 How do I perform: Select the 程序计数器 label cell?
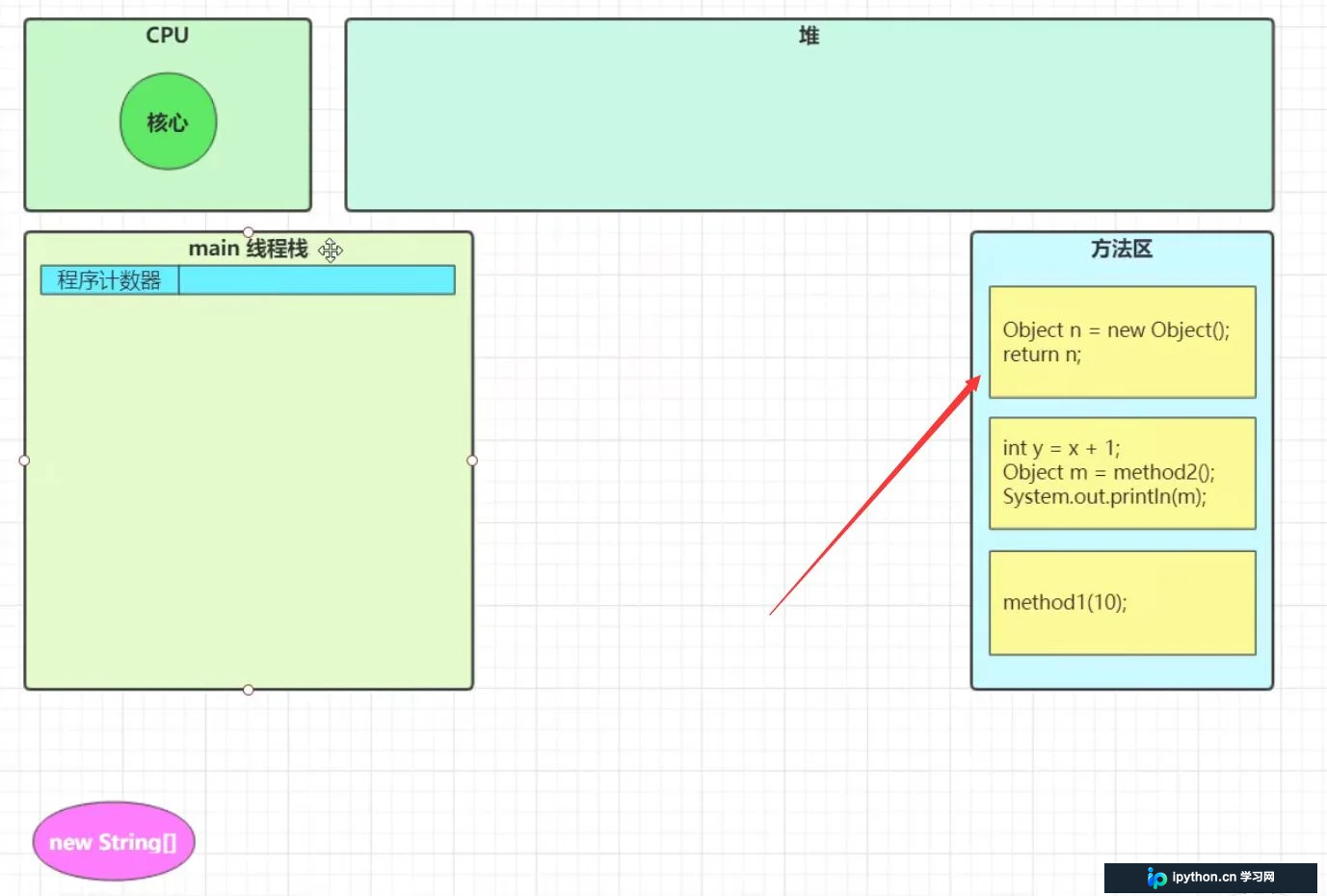[x=110, y=280]
